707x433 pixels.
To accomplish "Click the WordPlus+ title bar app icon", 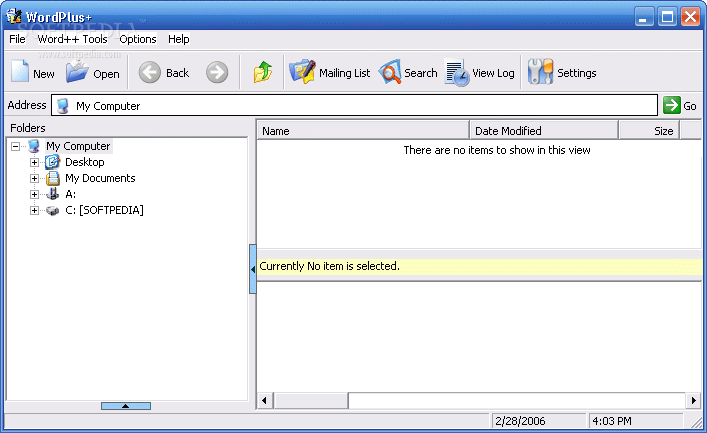I will click(14, 16).
